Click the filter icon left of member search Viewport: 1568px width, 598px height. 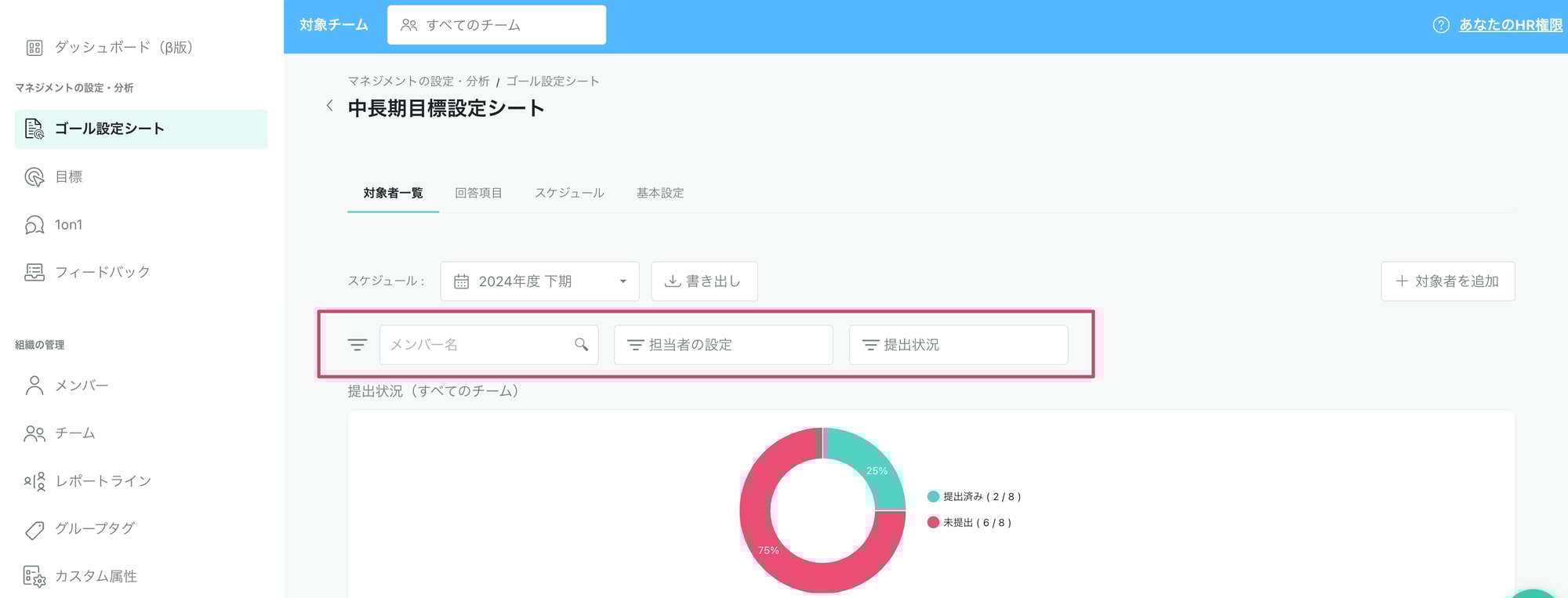click(x=357, y=345)
